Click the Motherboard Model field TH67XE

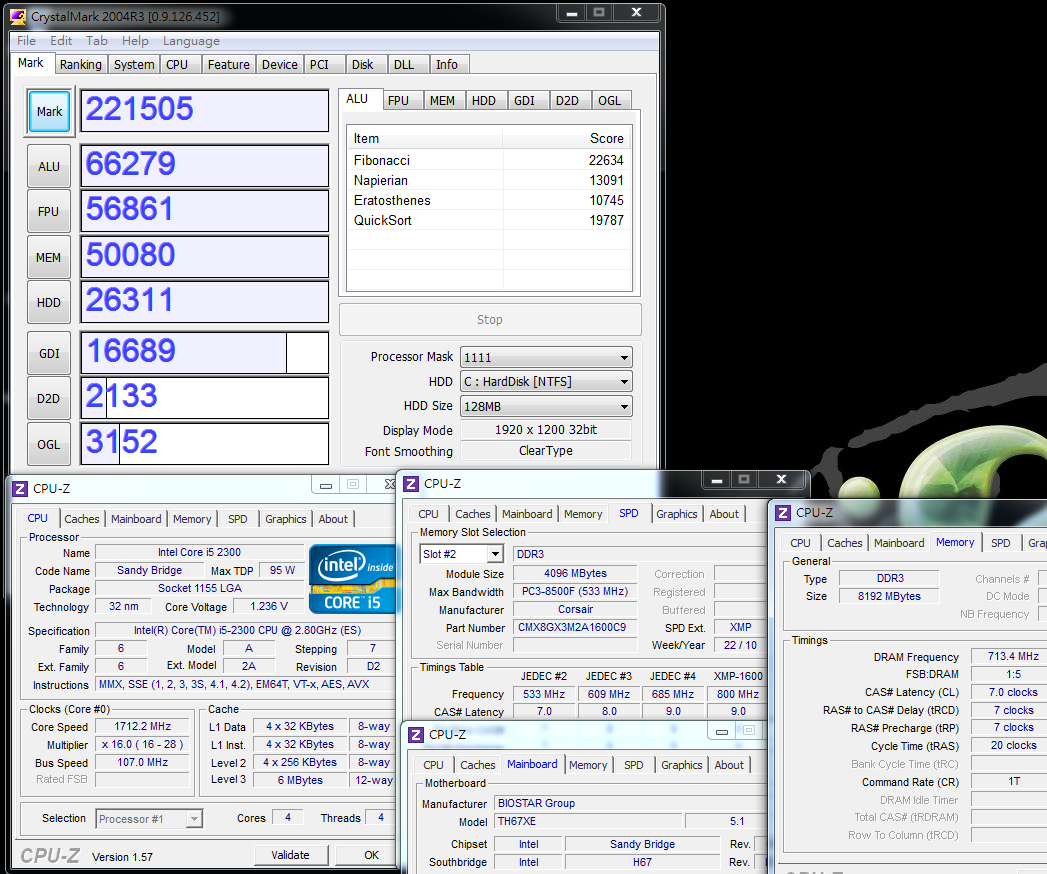click(588, 821)
